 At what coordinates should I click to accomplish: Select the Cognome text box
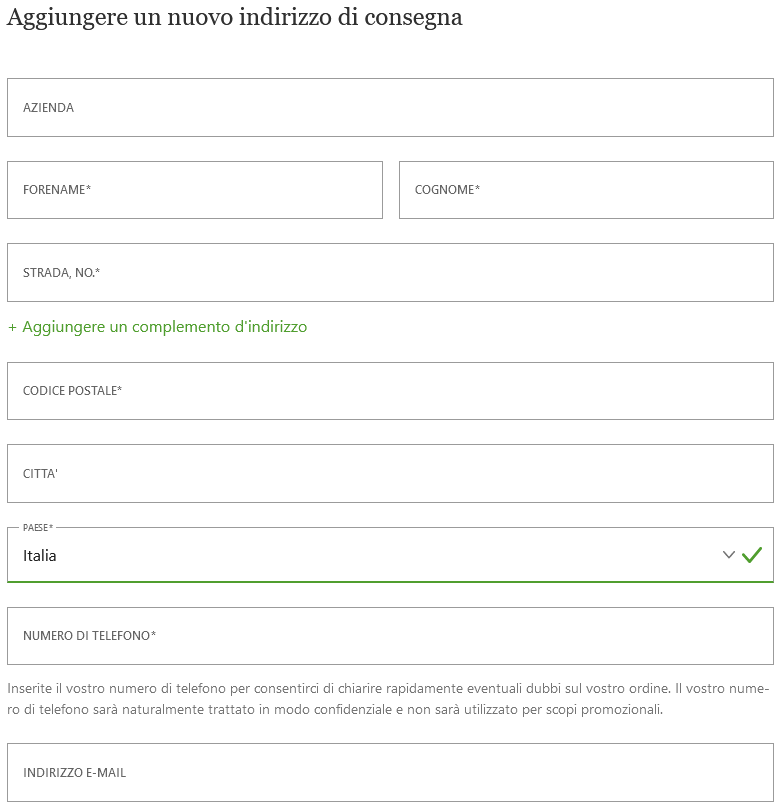(586, 190)
